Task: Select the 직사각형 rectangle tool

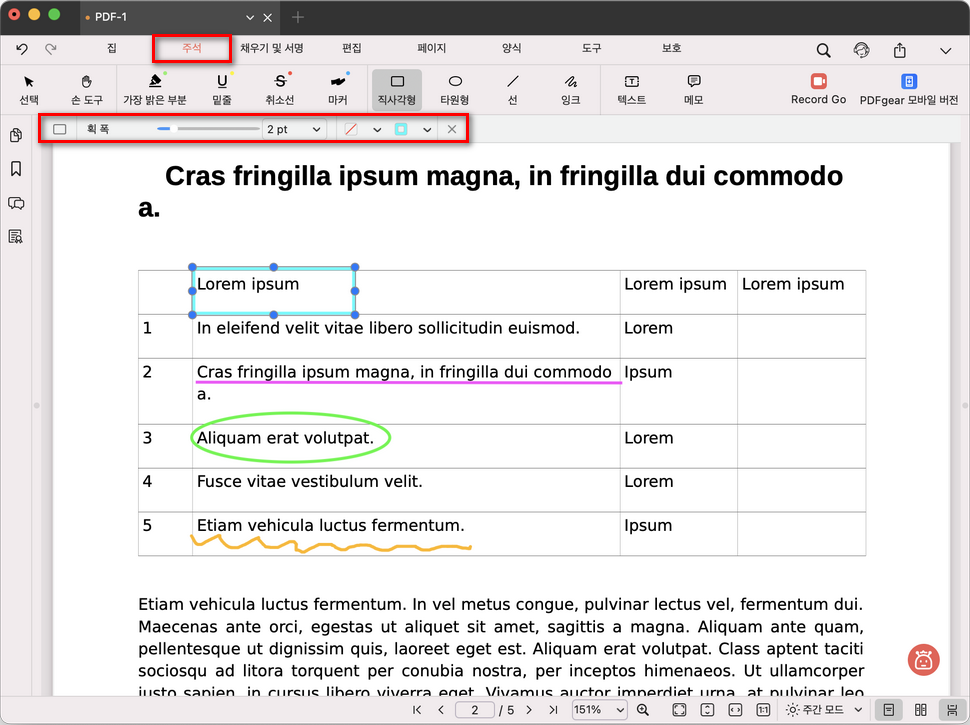Action: click(396, 88)
